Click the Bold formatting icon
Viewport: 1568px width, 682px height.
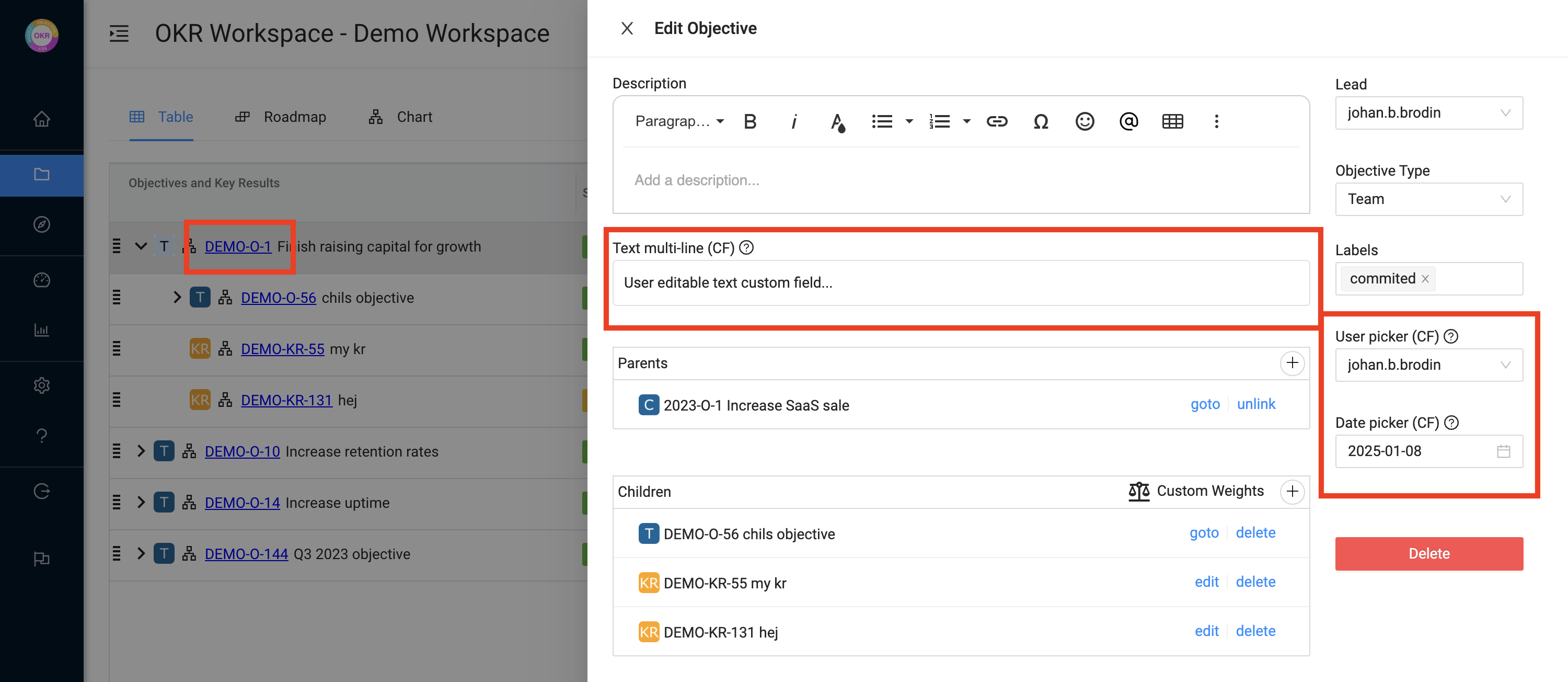[x=750, y=122]
